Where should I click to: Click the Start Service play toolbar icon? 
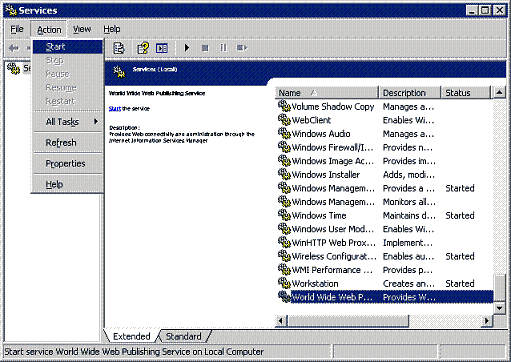[x=187, y=48]
